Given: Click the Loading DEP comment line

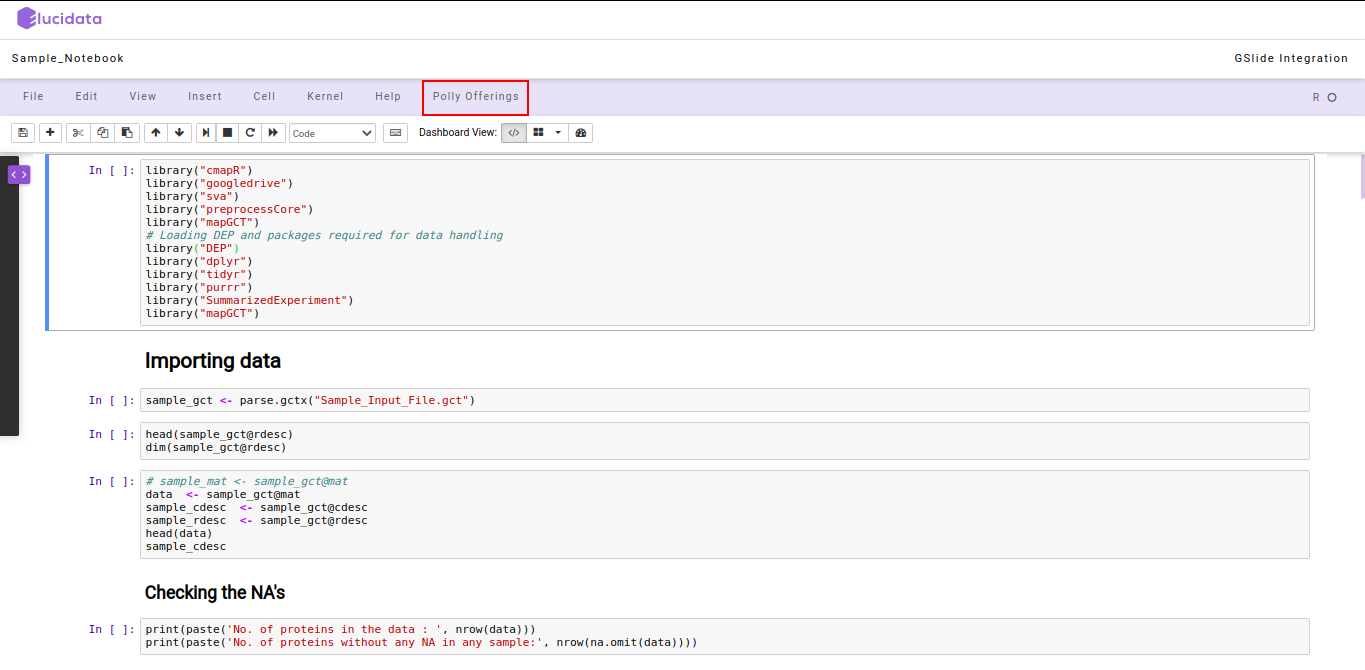Looking at the screenshot, I should 324,235.
